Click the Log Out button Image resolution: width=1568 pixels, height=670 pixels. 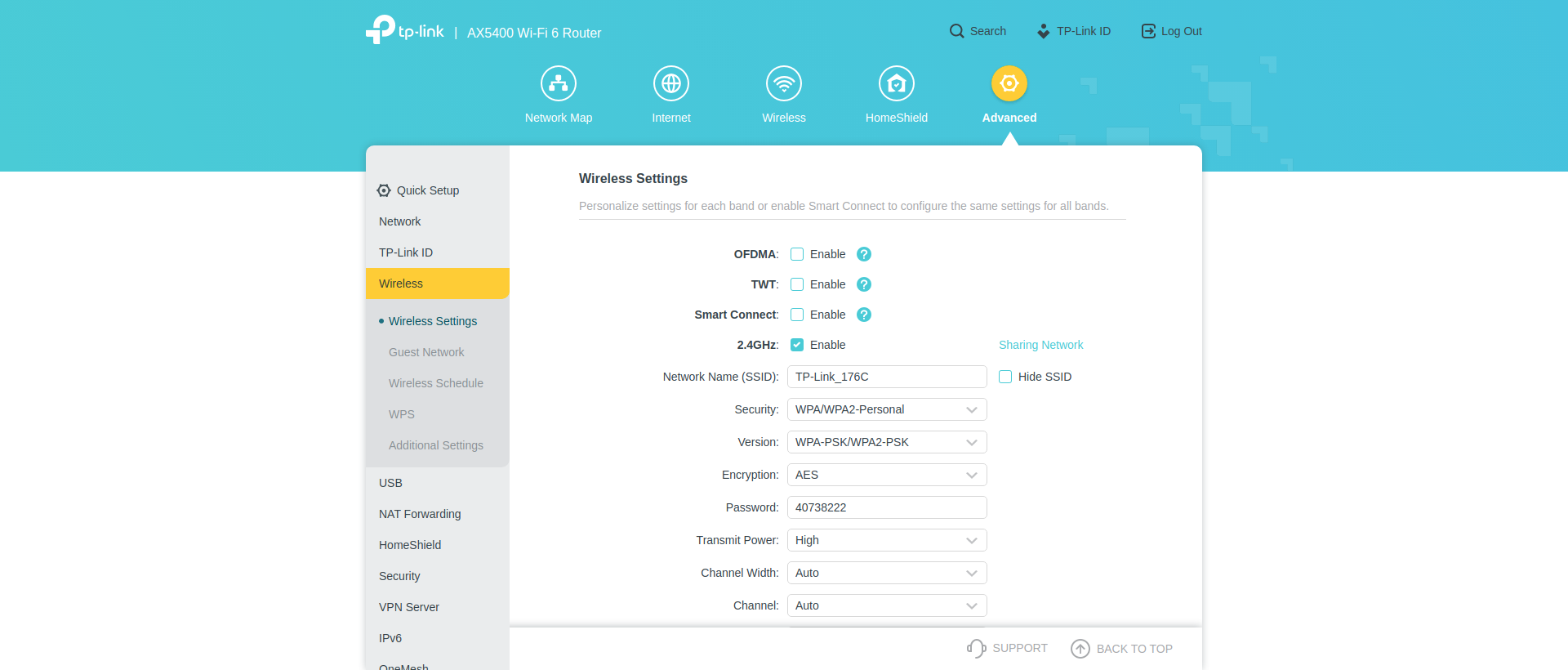pos(1171,31)
